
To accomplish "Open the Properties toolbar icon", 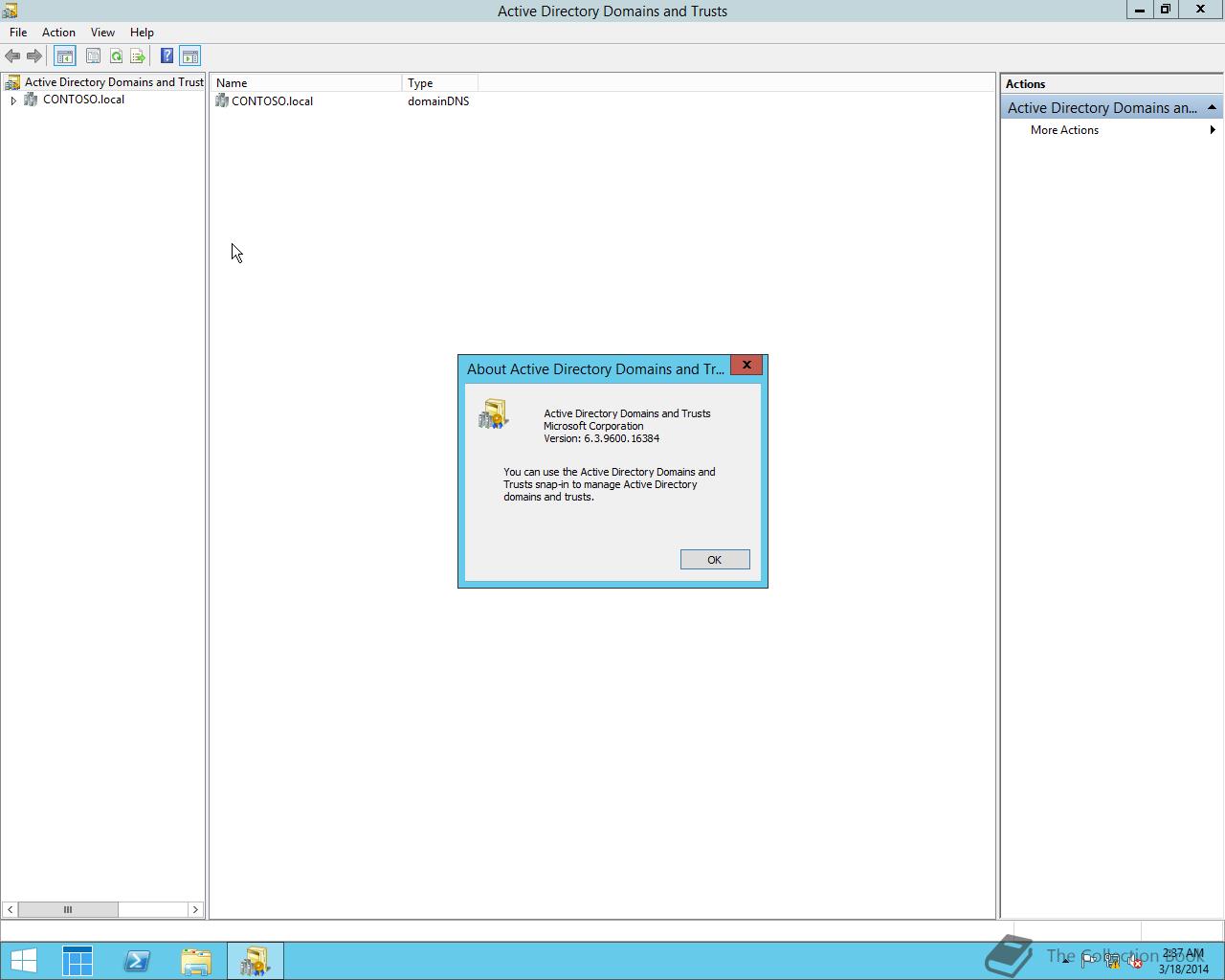I will click(93, 56).
